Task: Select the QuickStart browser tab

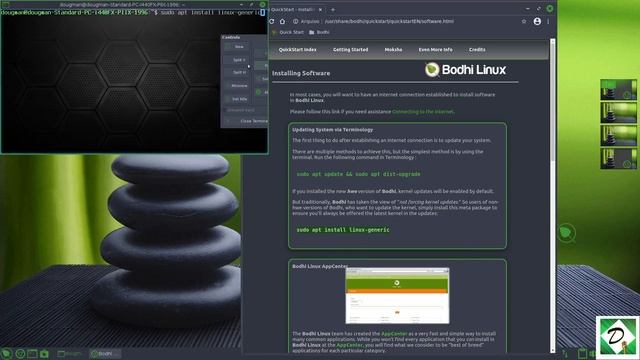Action: [x=297, y=9]
